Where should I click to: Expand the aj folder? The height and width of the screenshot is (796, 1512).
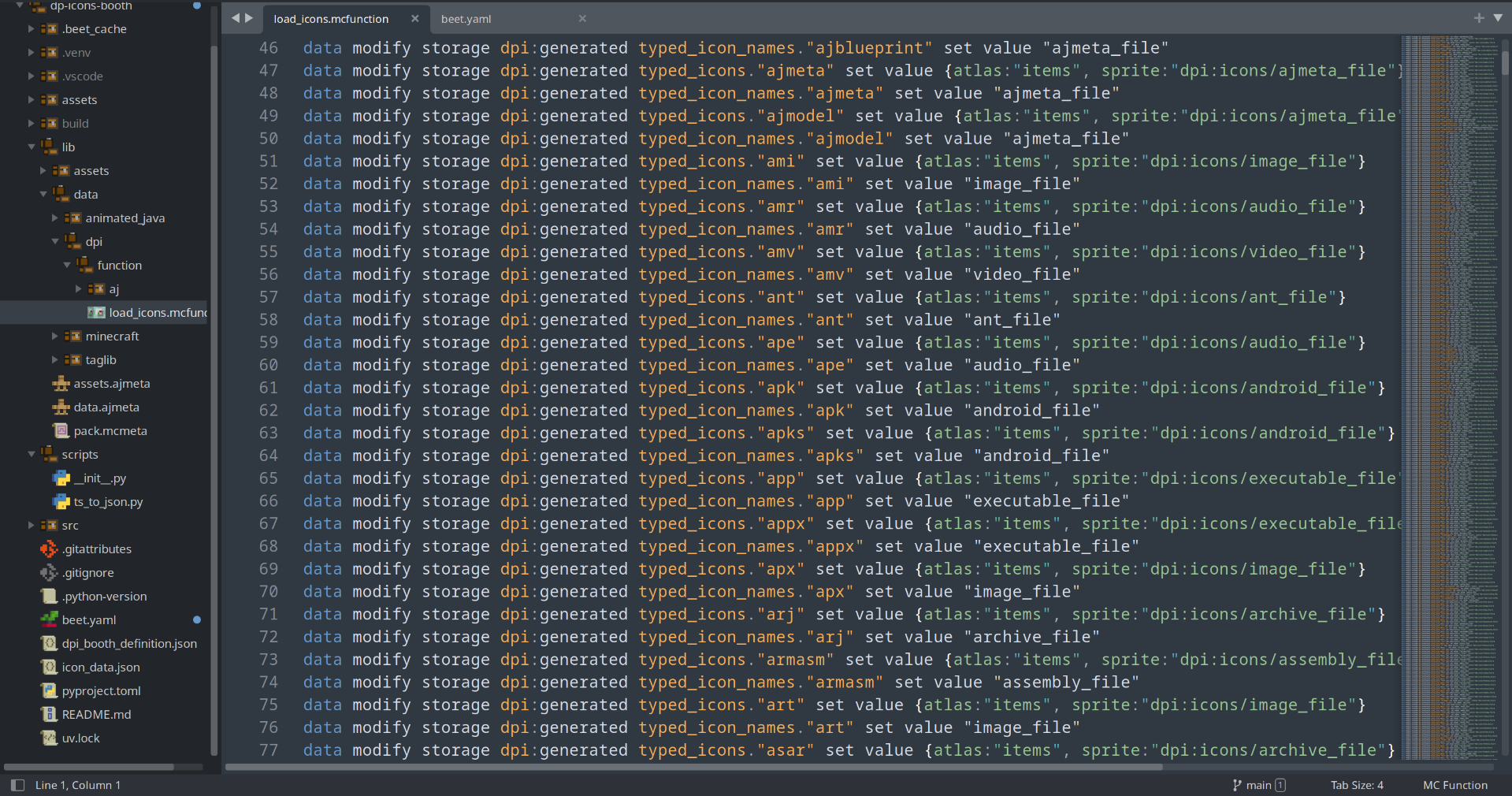coord(78,289)
